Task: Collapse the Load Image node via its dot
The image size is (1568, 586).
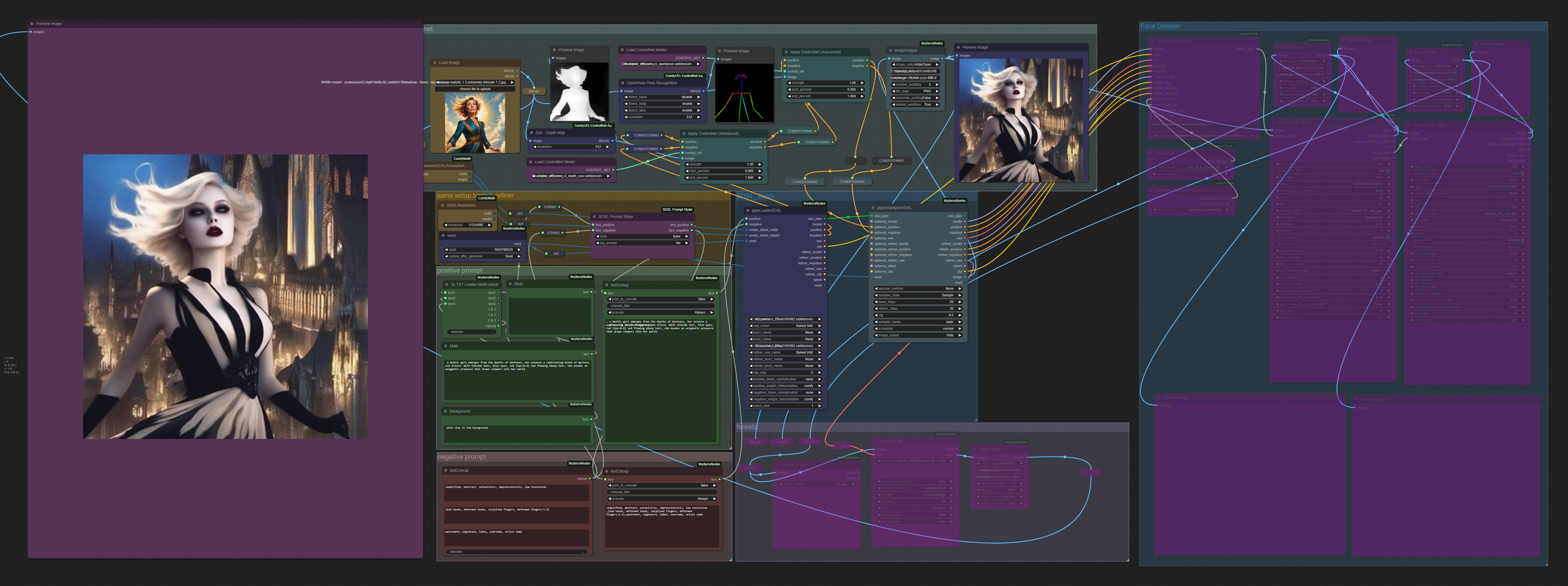Action: 435,63
